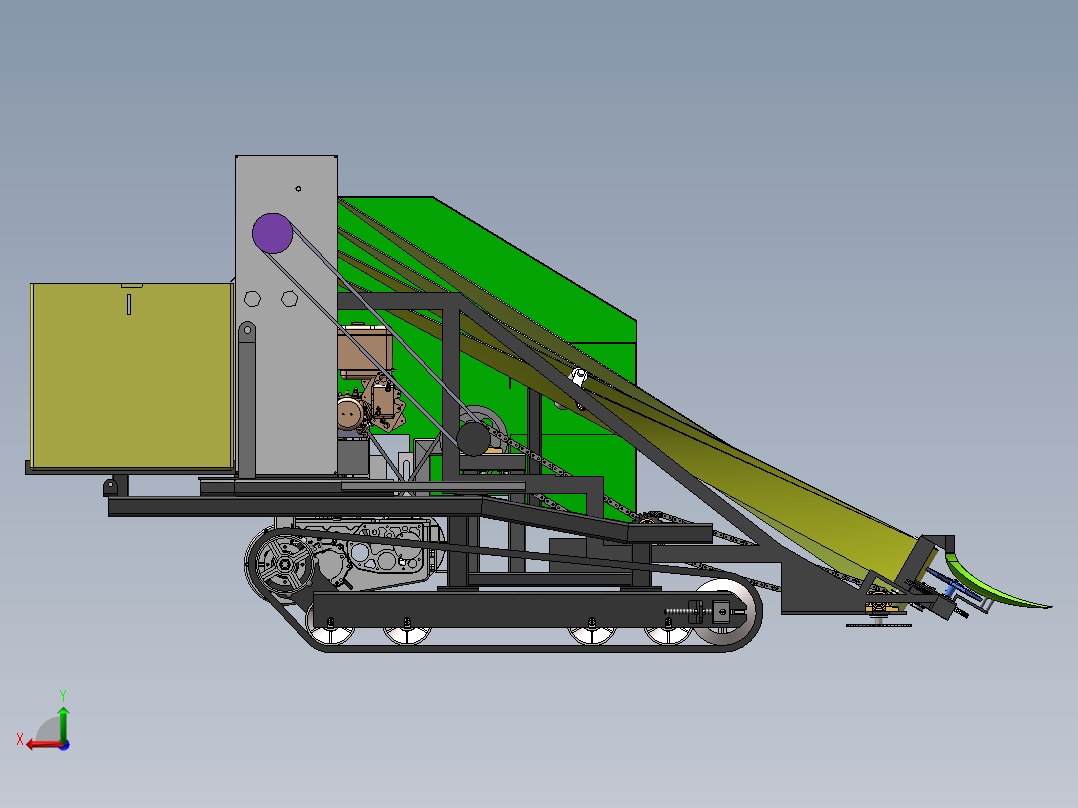The height and width of the screenshot is (808, 1078).
Task: Select the large white front idler wheel
Action: 724,611
